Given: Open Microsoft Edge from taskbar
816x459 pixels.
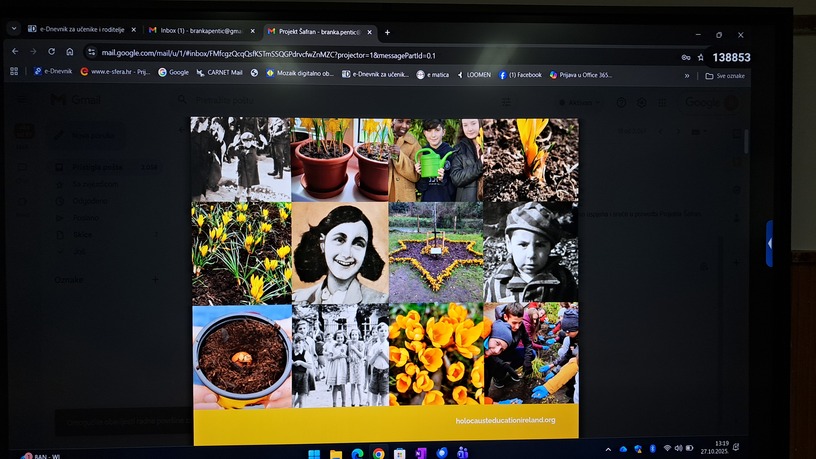Looking at the screenshot, I should point(358,454).
